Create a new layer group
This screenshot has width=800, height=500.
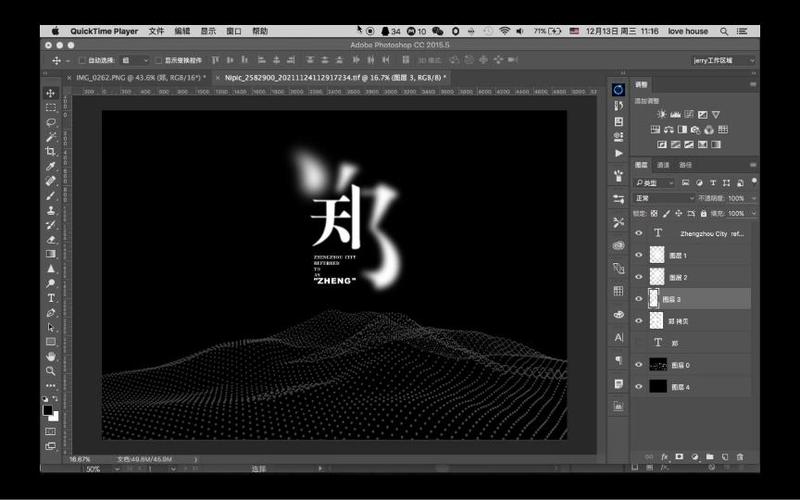point(710,457)
